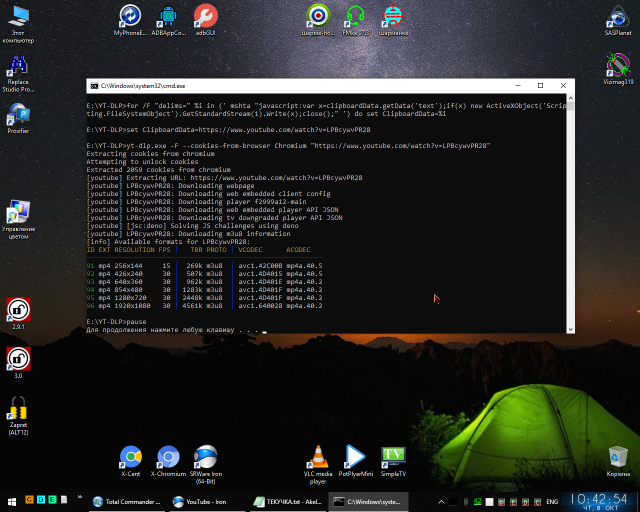Open 'Управление цветом' desktop shortcut
Image resolution: width=640 pixels, height=512 pixels.
coord(18,220)
